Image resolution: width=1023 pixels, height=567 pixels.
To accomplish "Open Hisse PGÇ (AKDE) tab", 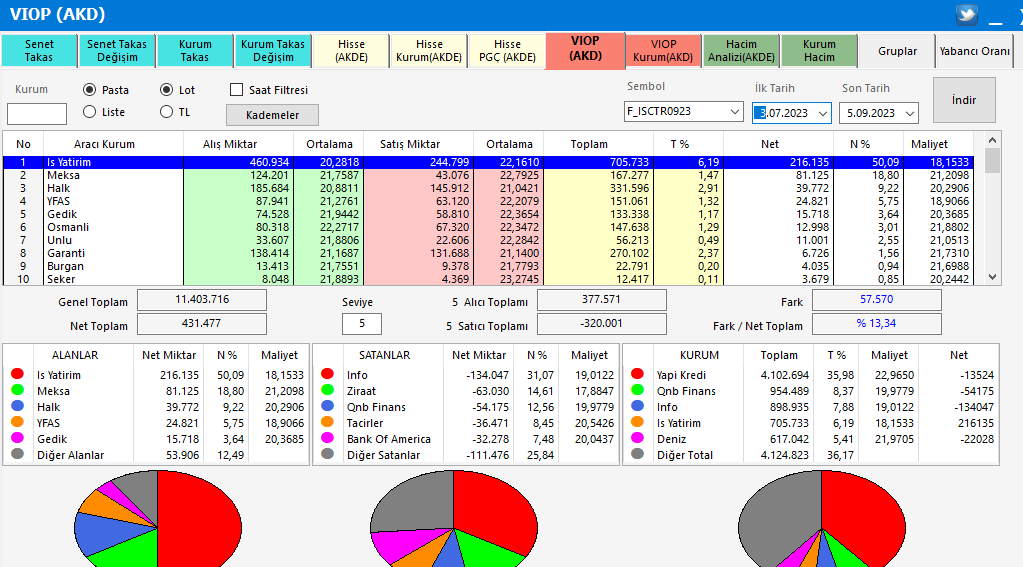I will [507, 51].
